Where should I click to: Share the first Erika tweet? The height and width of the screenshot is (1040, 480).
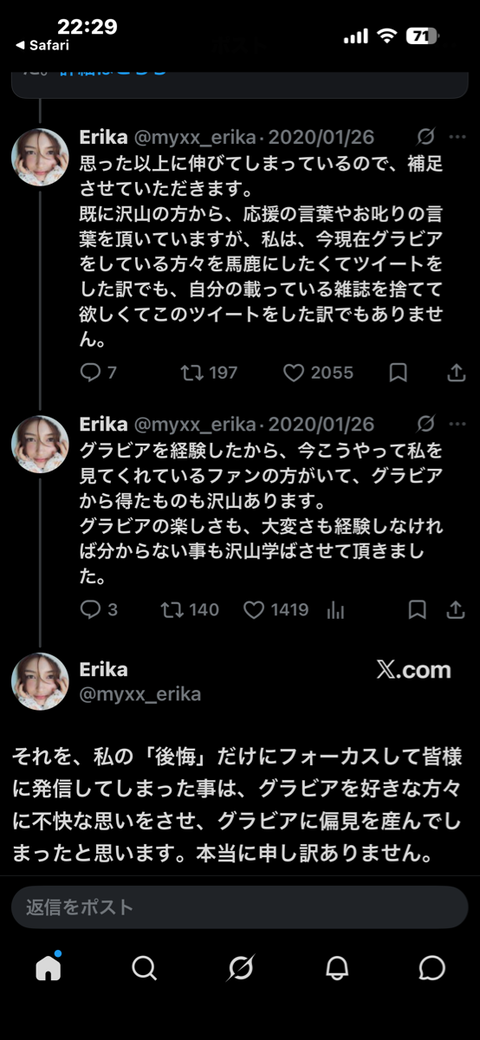pyautogui.click(x=456, y=373)
